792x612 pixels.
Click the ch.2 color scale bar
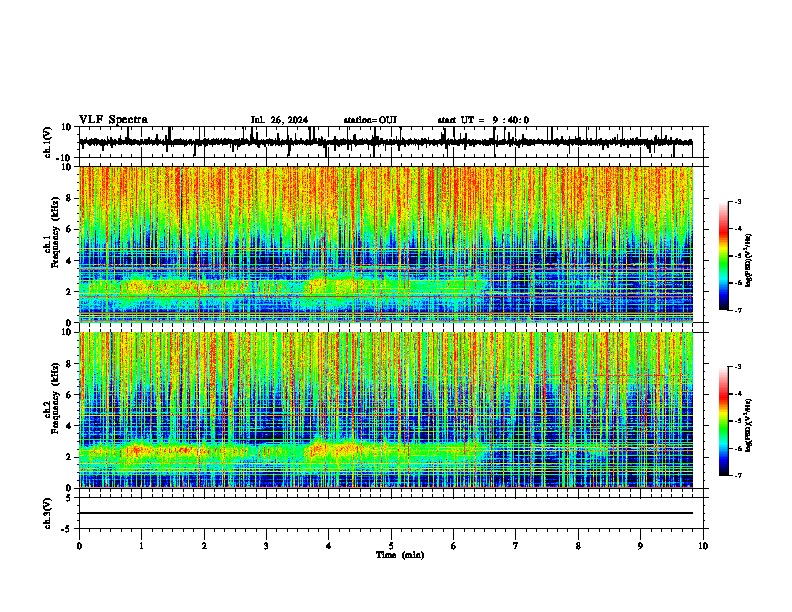coord(724,421)
